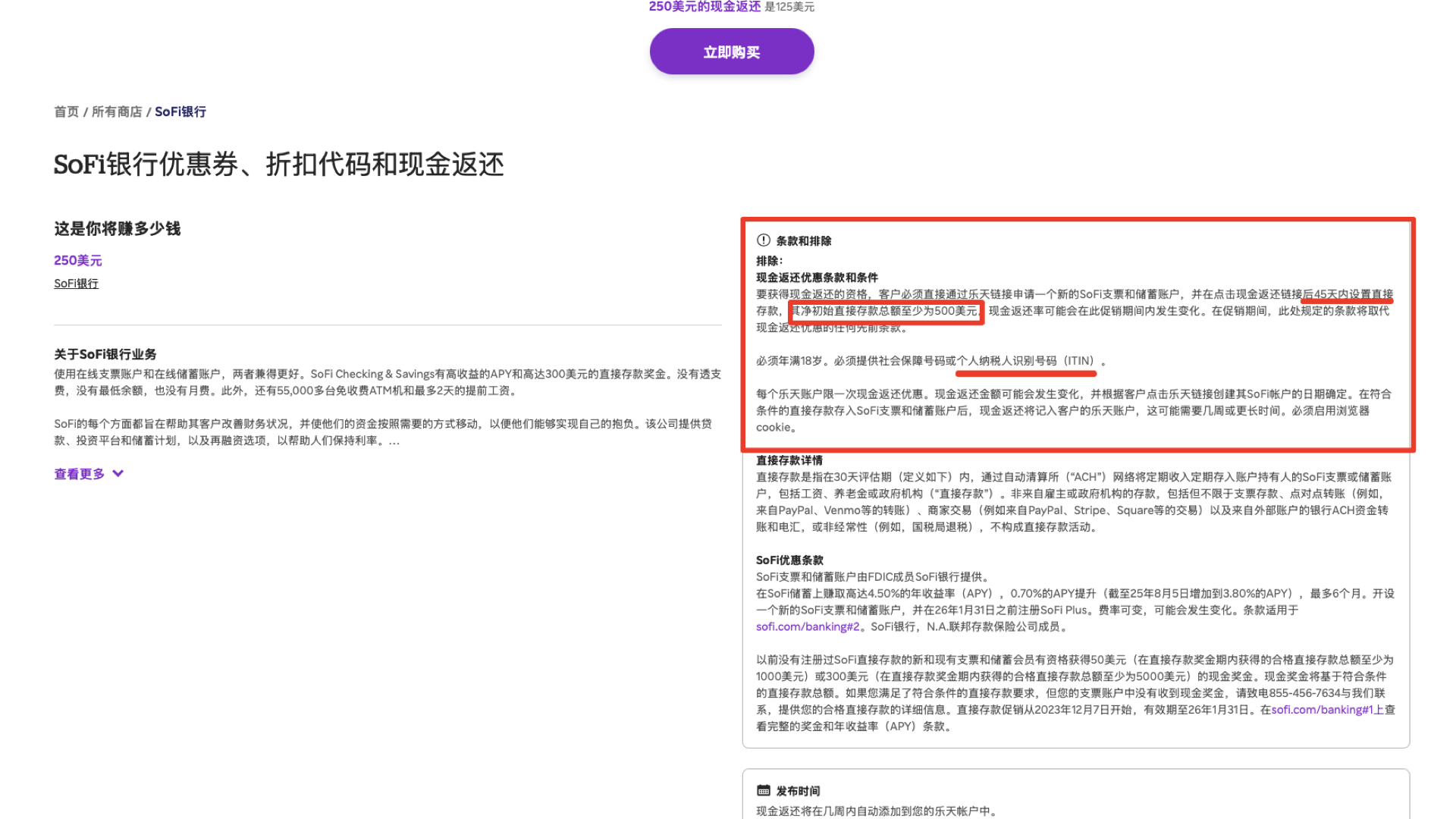This screenshot has width=1456, height=819.
Task: Click the 直接存款详情 subheading
Action: pos(789,460)
